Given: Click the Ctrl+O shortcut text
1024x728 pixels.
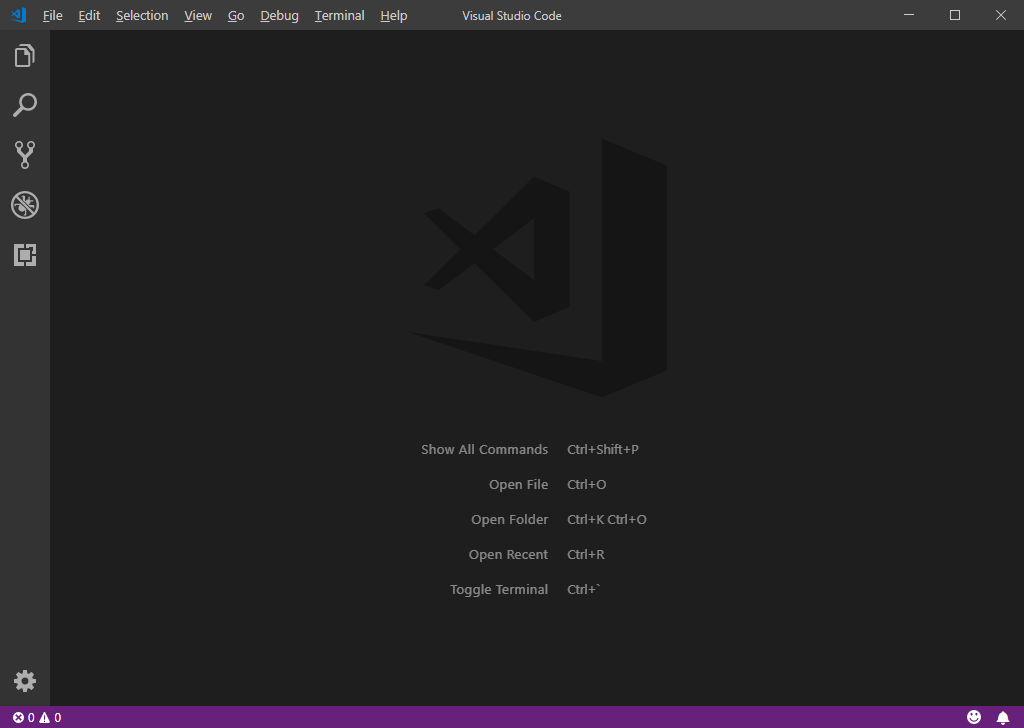Looking at the screenshot, I should 586,484.
